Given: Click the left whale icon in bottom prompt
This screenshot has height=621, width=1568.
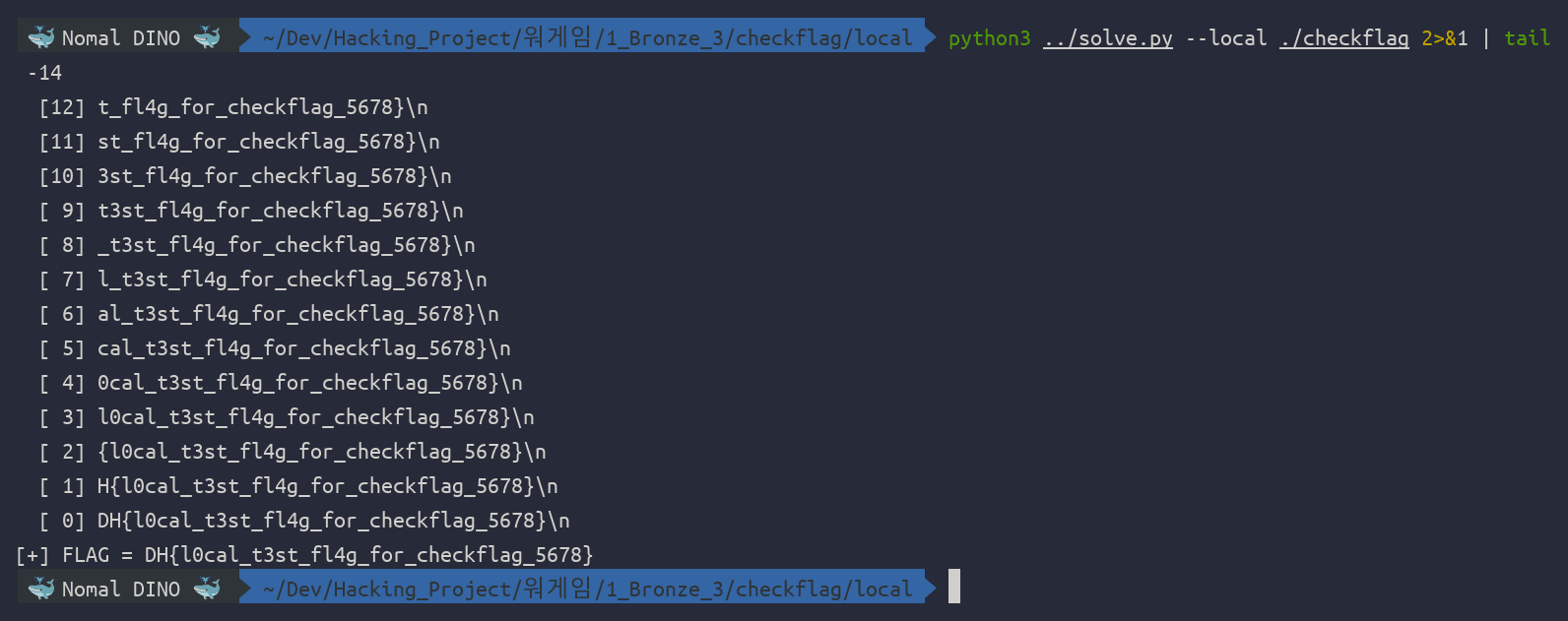Looking at the screenshot, I should (41, 589).
